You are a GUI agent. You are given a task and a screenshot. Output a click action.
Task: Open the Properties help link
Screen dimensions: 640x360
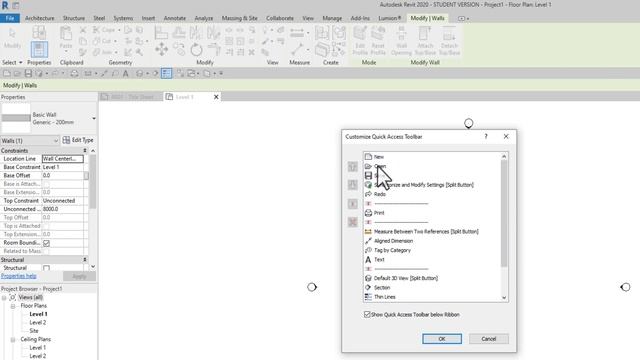click(x=18, y=276)
